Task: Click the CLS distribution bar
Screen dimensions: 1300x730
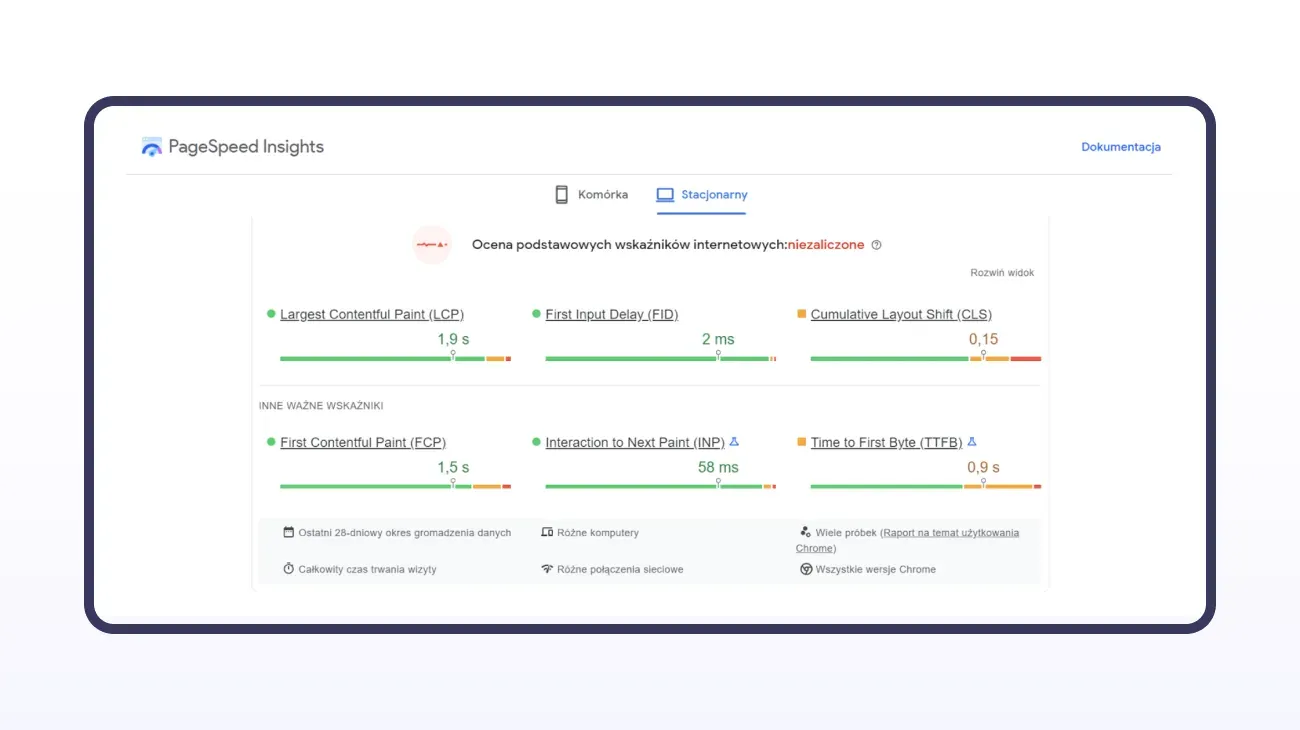Action: coord(926,358)
